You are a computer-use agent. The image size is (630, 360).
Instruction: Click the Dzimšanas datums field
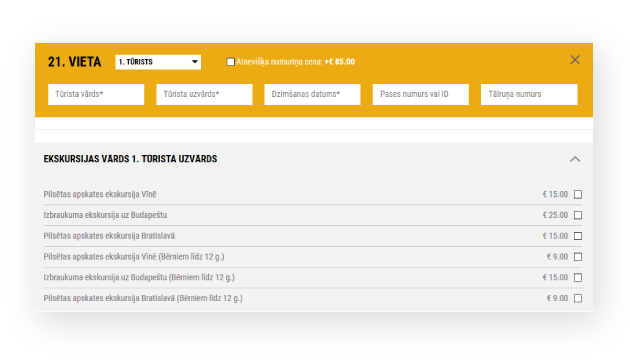(312, 94)
